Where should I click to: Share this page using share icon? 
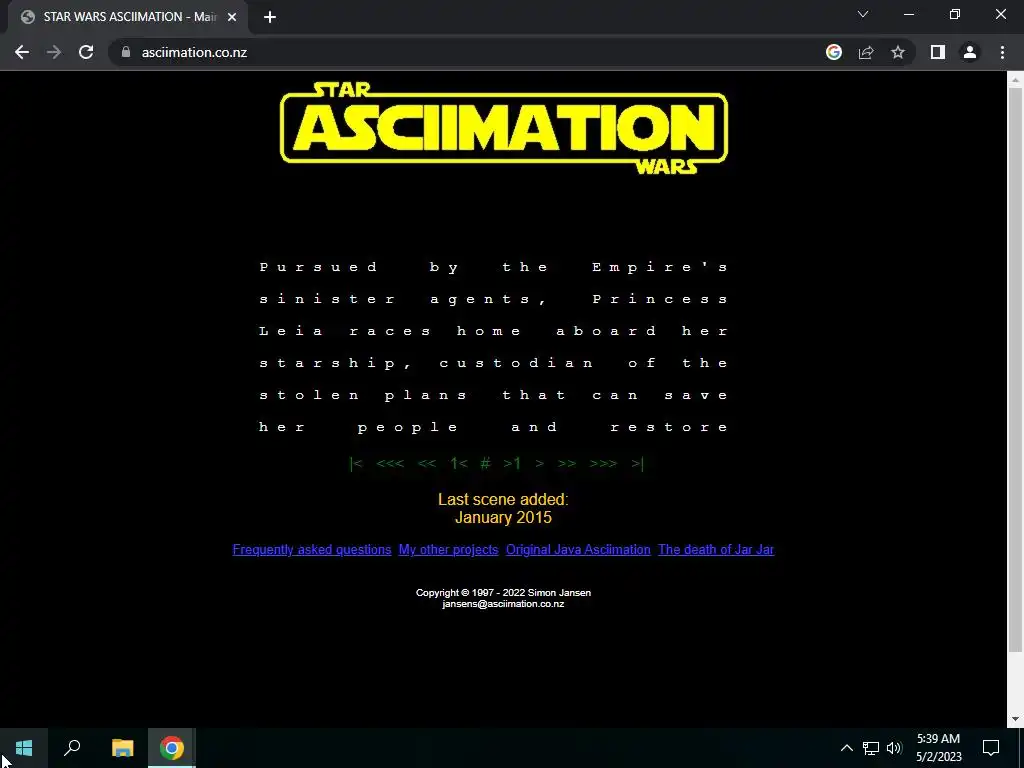click(x=866, y=52)
